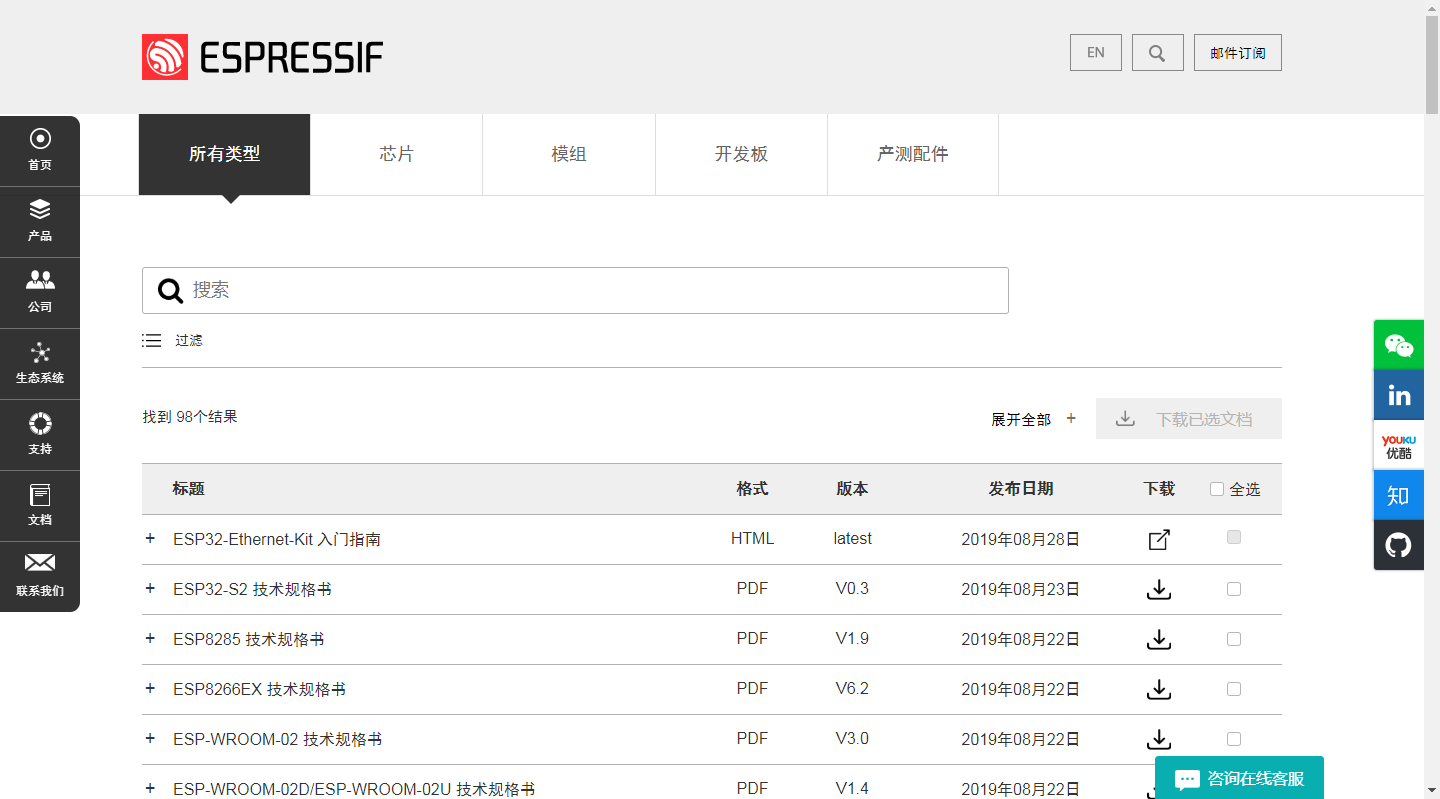1440x799 pixels.
Task: Click the LinkedIn social icon
Action: pyautogui.click(x=1399, y=395)
